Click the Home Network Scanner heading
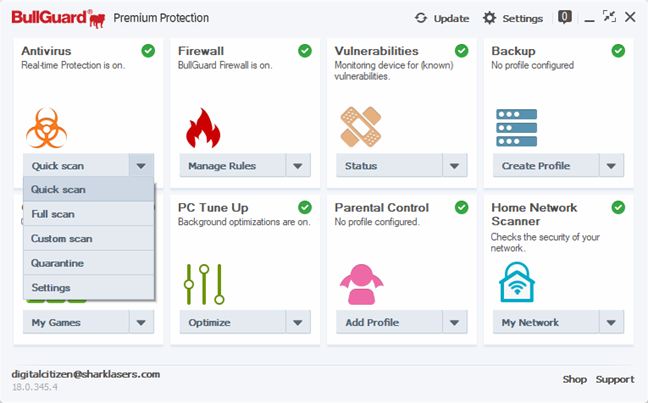 pos(534,214)
